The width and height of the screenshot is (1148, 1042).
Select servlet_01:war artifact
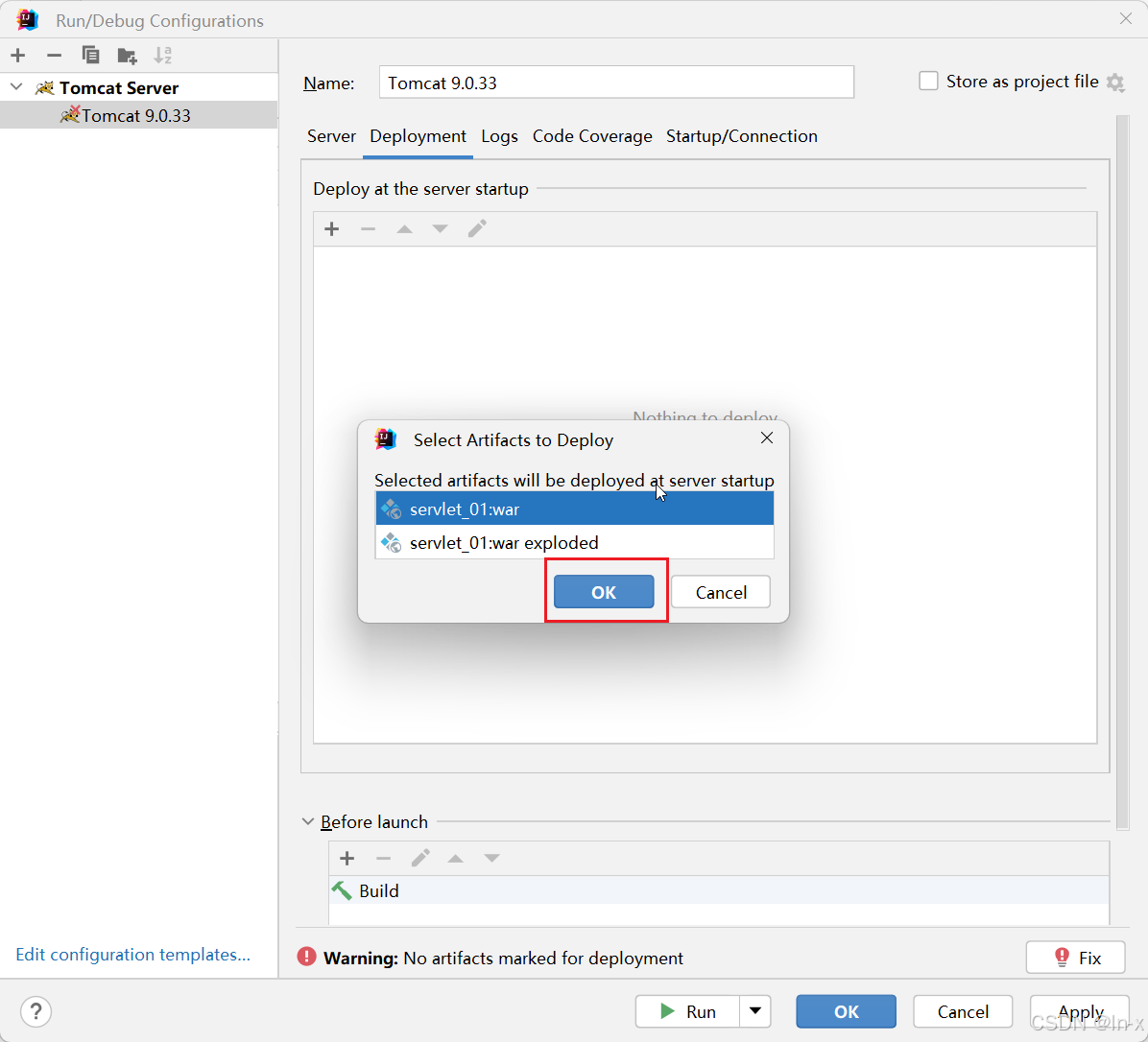(x=575, y=509)
